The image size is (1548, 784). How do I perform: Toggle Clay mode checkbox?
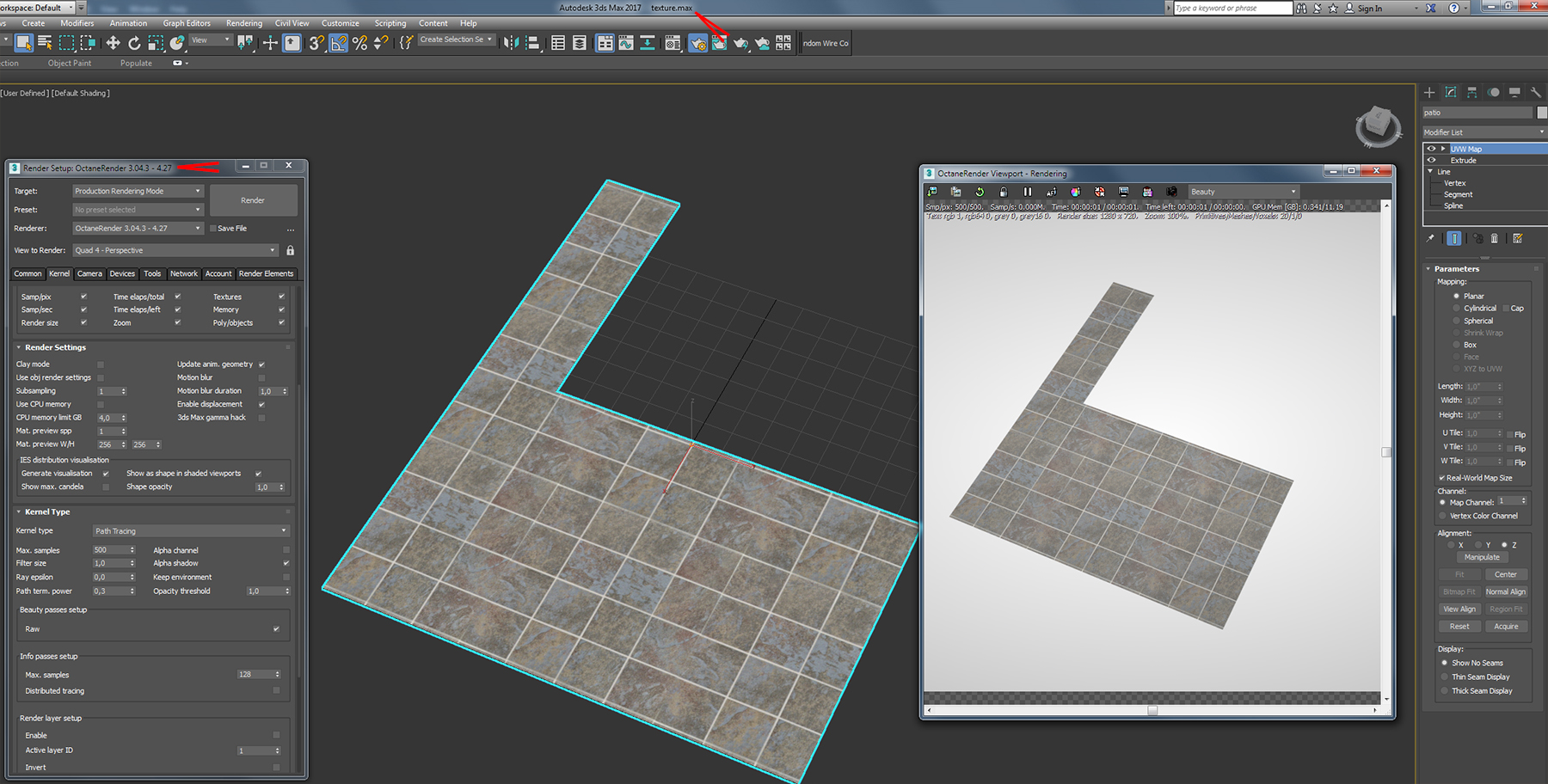pyautogui.click(x=101, y=364)
